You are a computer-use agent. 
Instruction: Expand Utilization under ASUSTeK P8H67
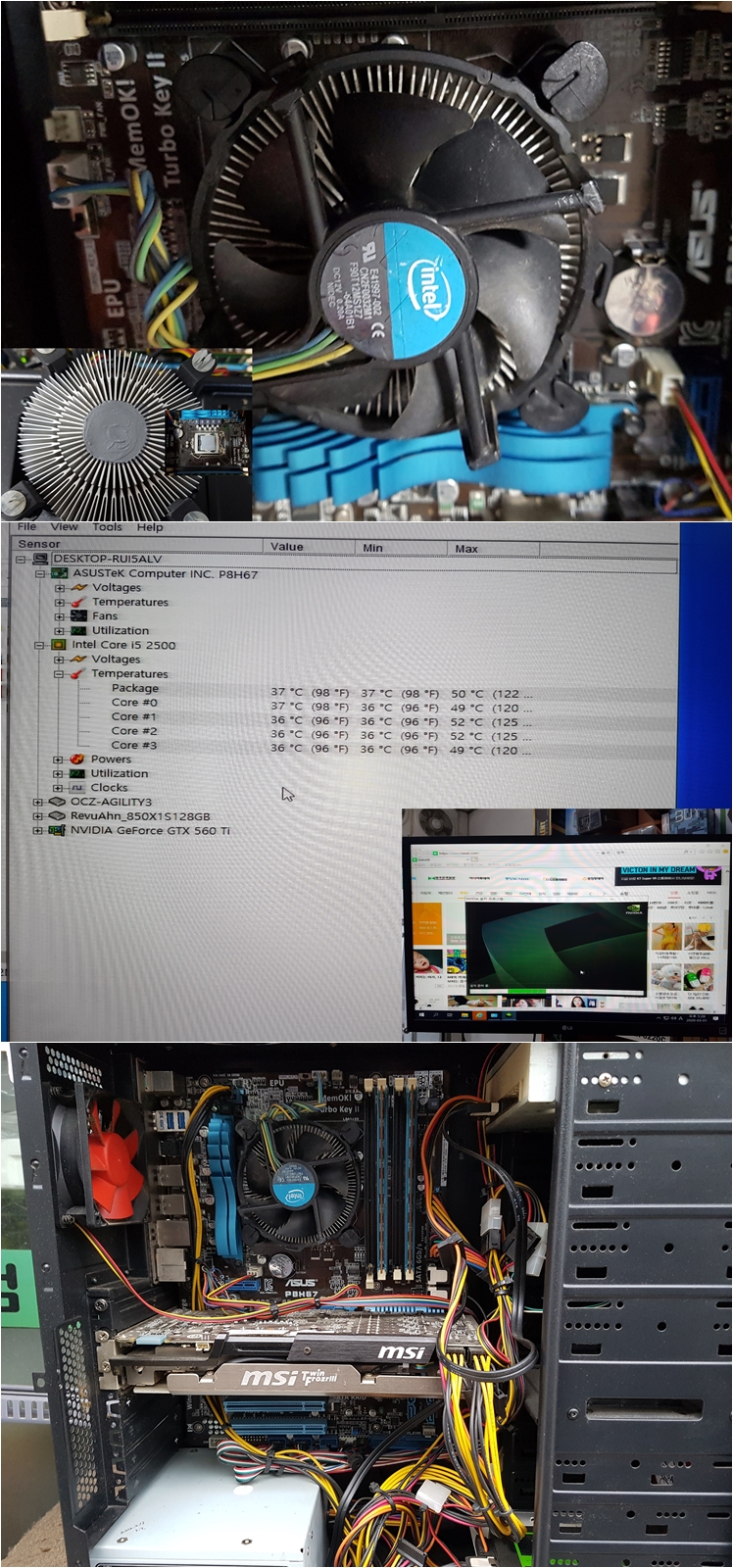coord(59,631)
